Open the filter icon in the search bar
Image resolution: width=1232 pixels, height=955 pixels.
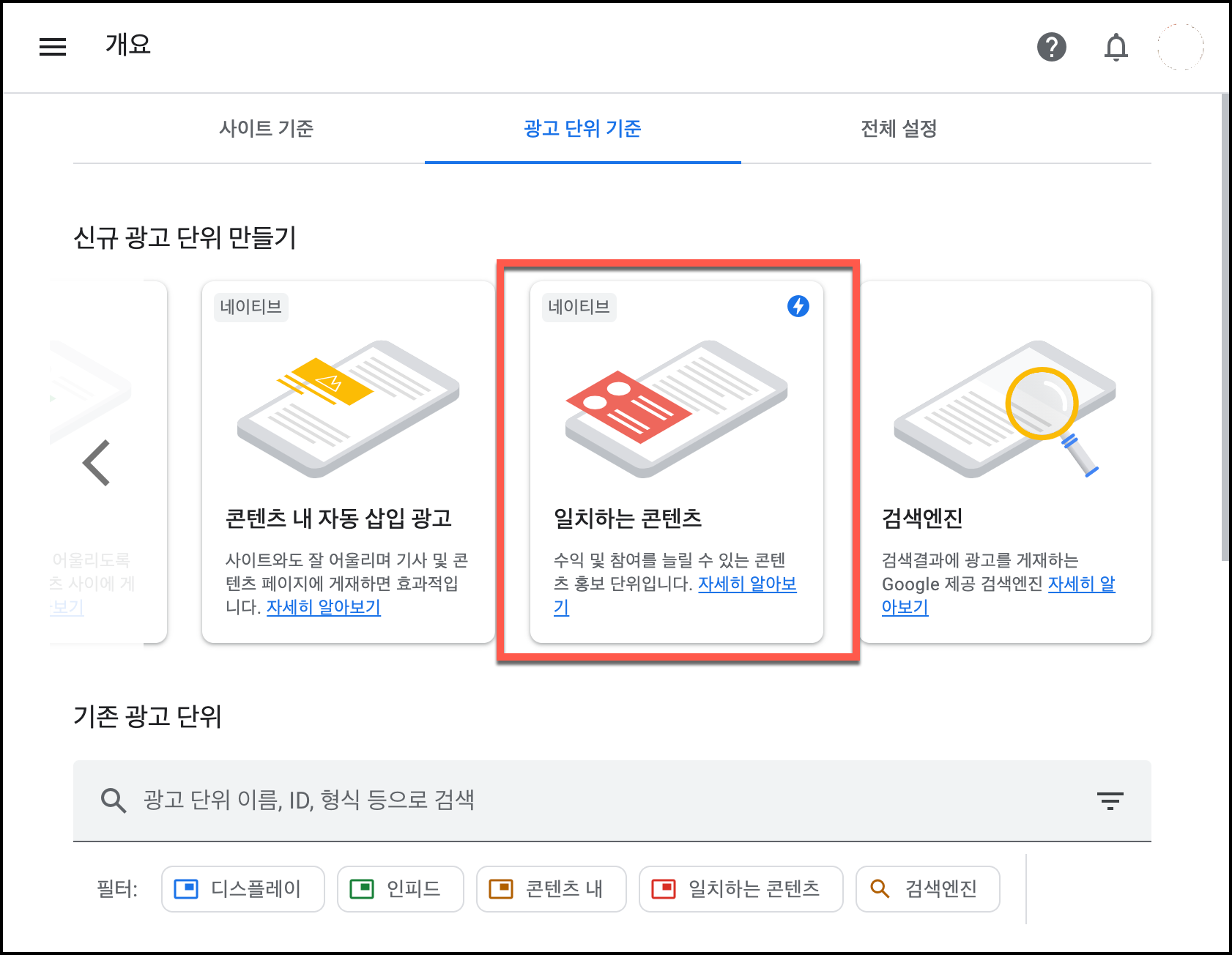coord(1110,800)
